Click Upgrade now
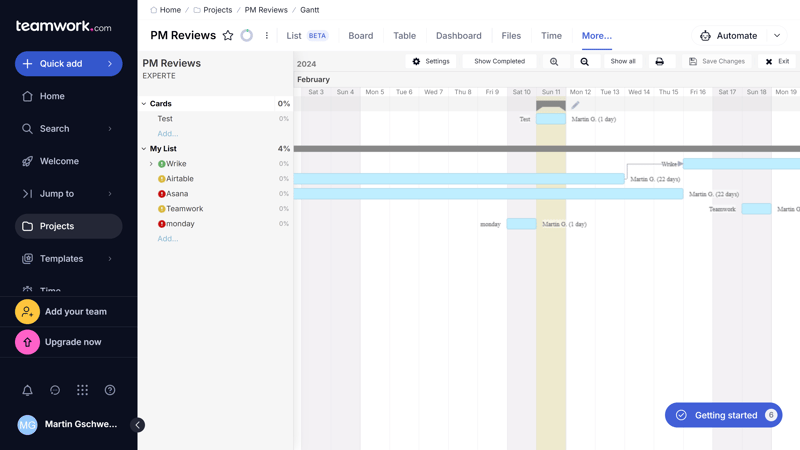This screenshot has height=450, width=800. point(68,342)
